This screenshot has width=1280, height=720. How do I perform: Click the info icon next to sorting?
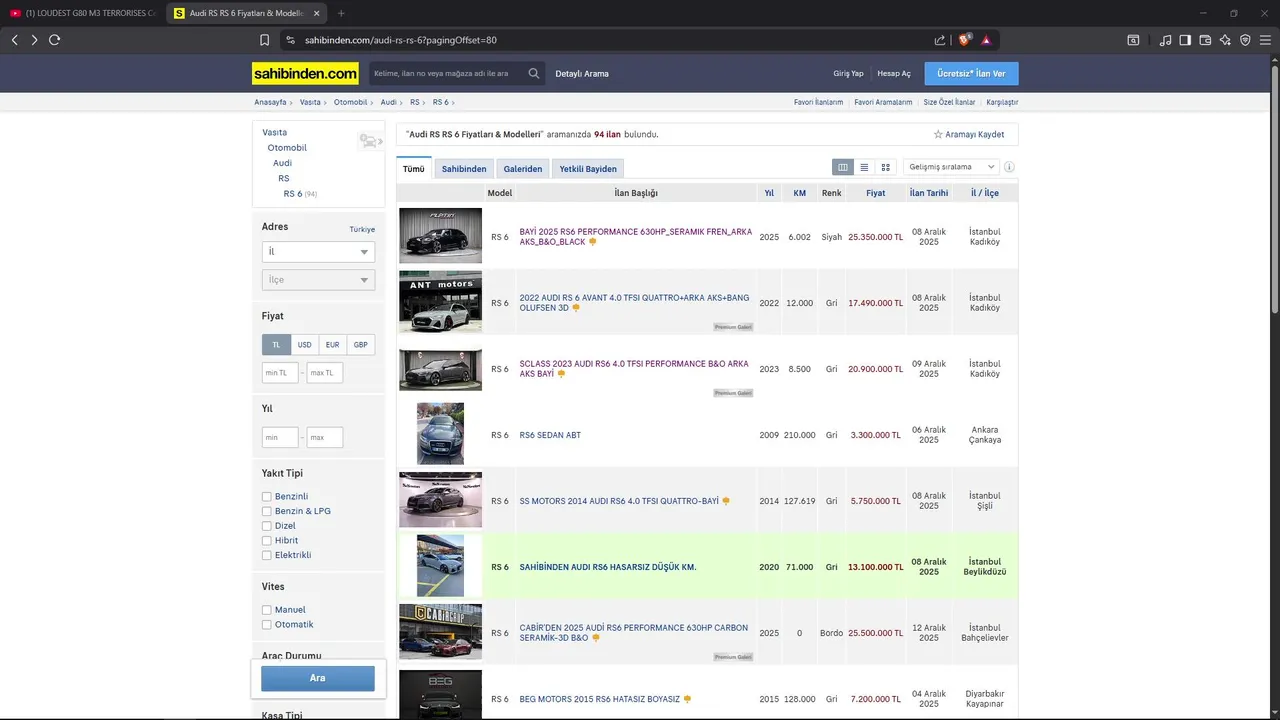[x=1009, y=167]
